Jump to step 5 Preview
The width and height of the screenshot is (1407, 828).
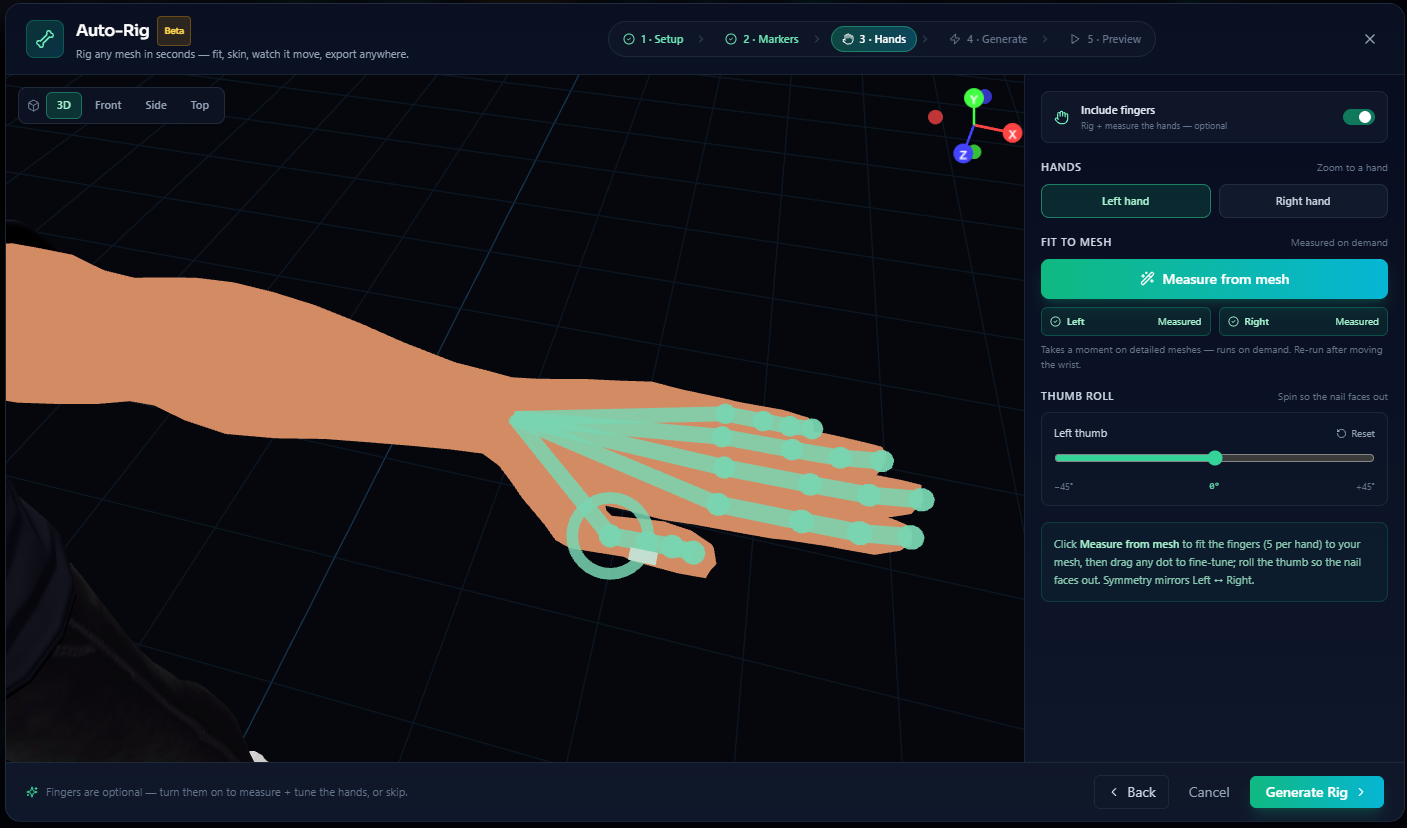point(1105,39)
